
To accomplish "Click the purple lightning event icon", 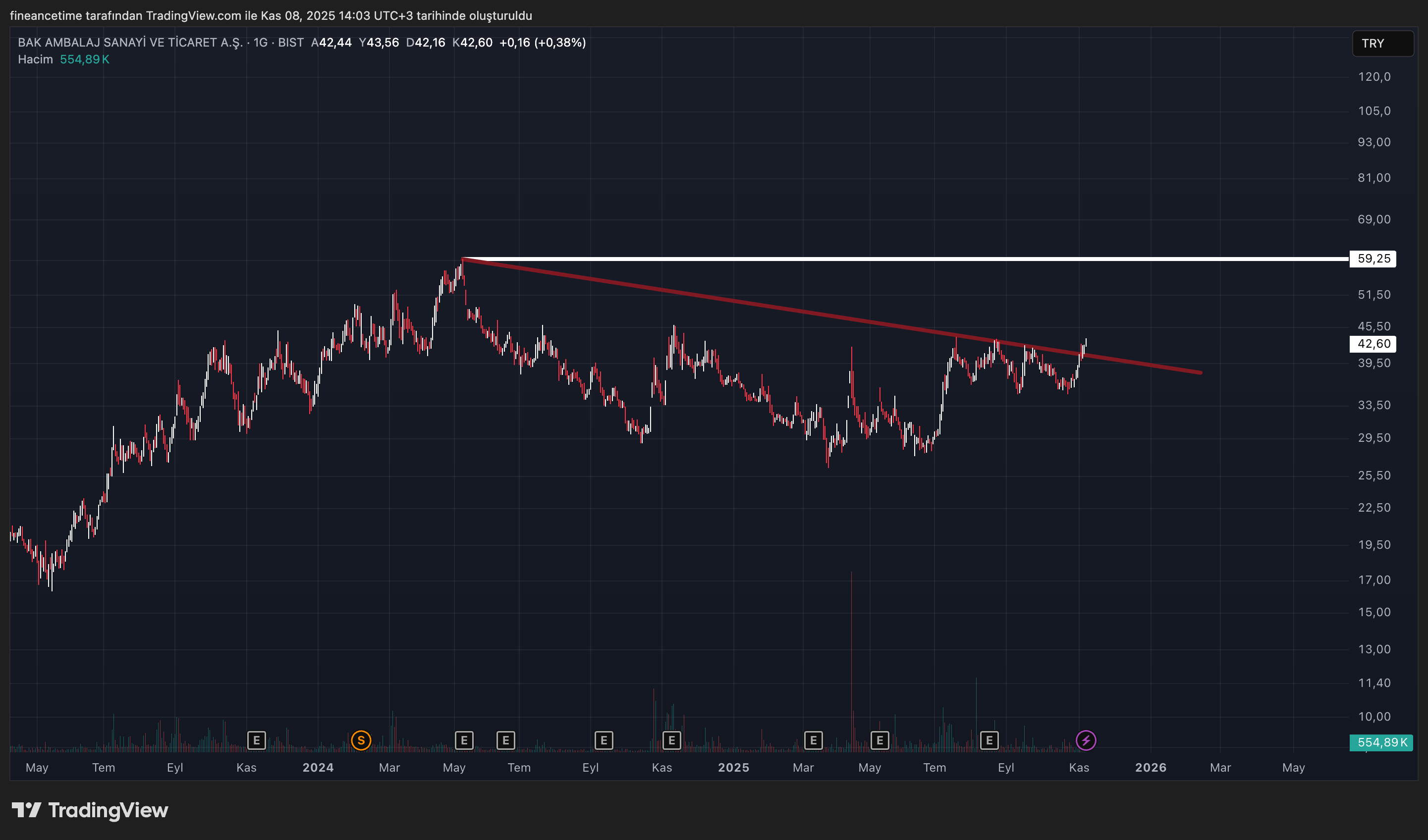I will pos(1085,740).
